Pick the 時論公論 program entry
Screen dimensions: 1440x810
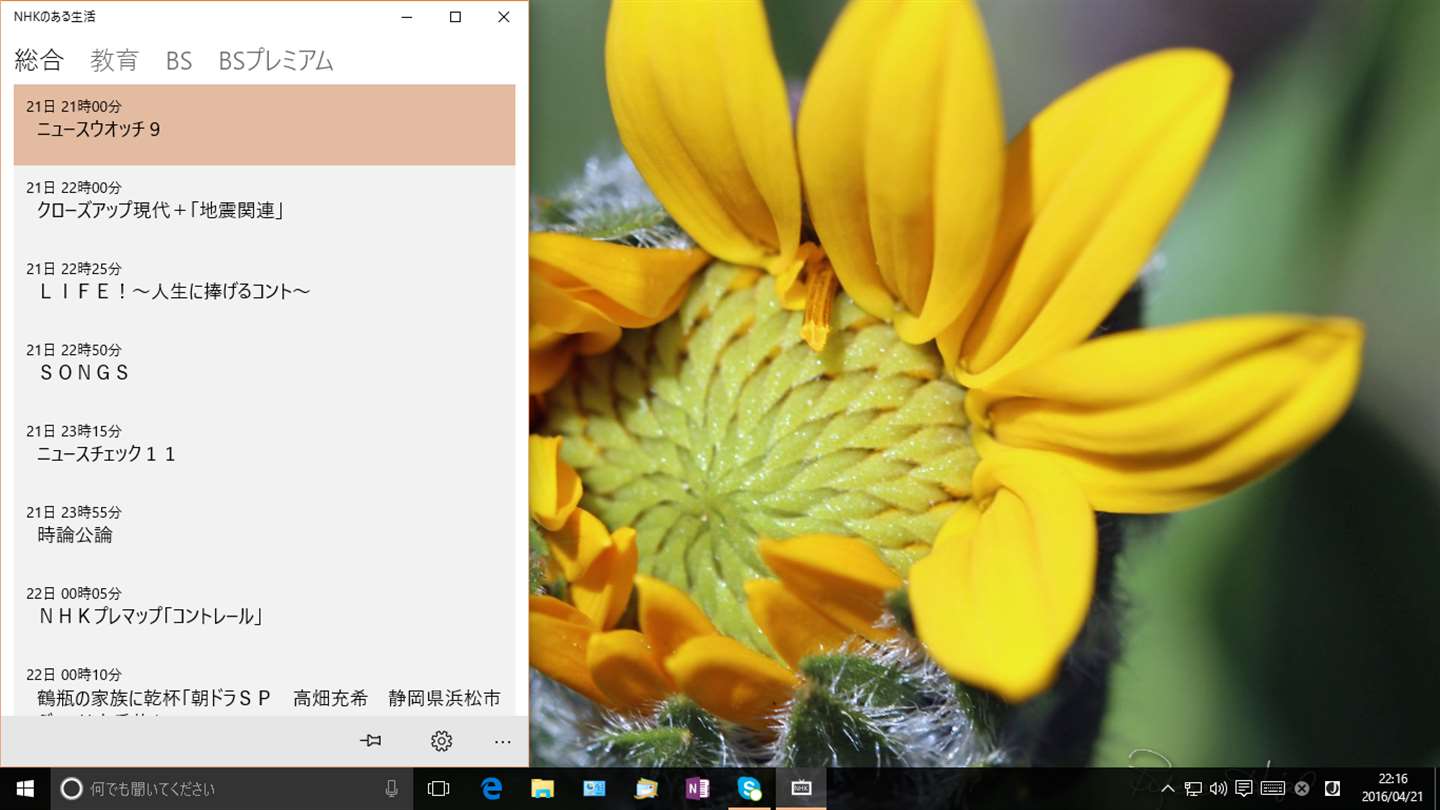point(264,530)
